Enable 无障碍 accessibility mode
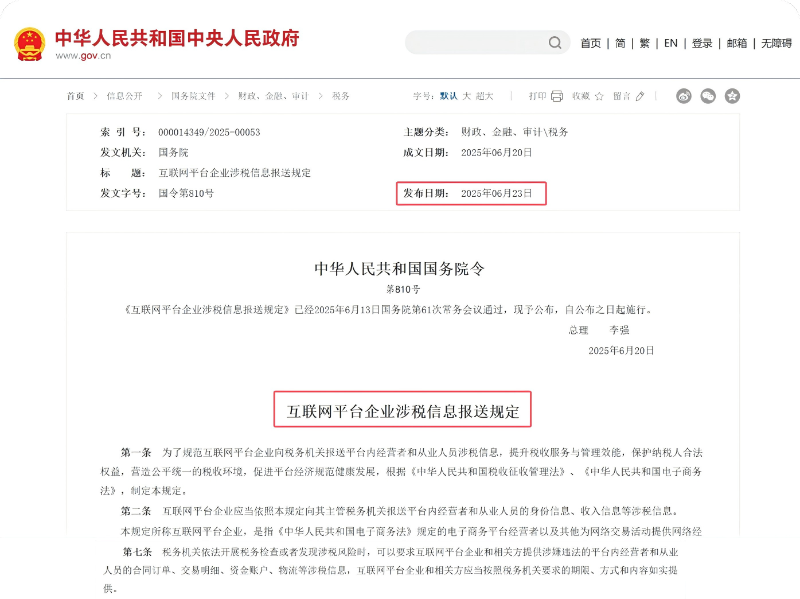This screenshot has height=599, width=800. (x=776, y=43)
